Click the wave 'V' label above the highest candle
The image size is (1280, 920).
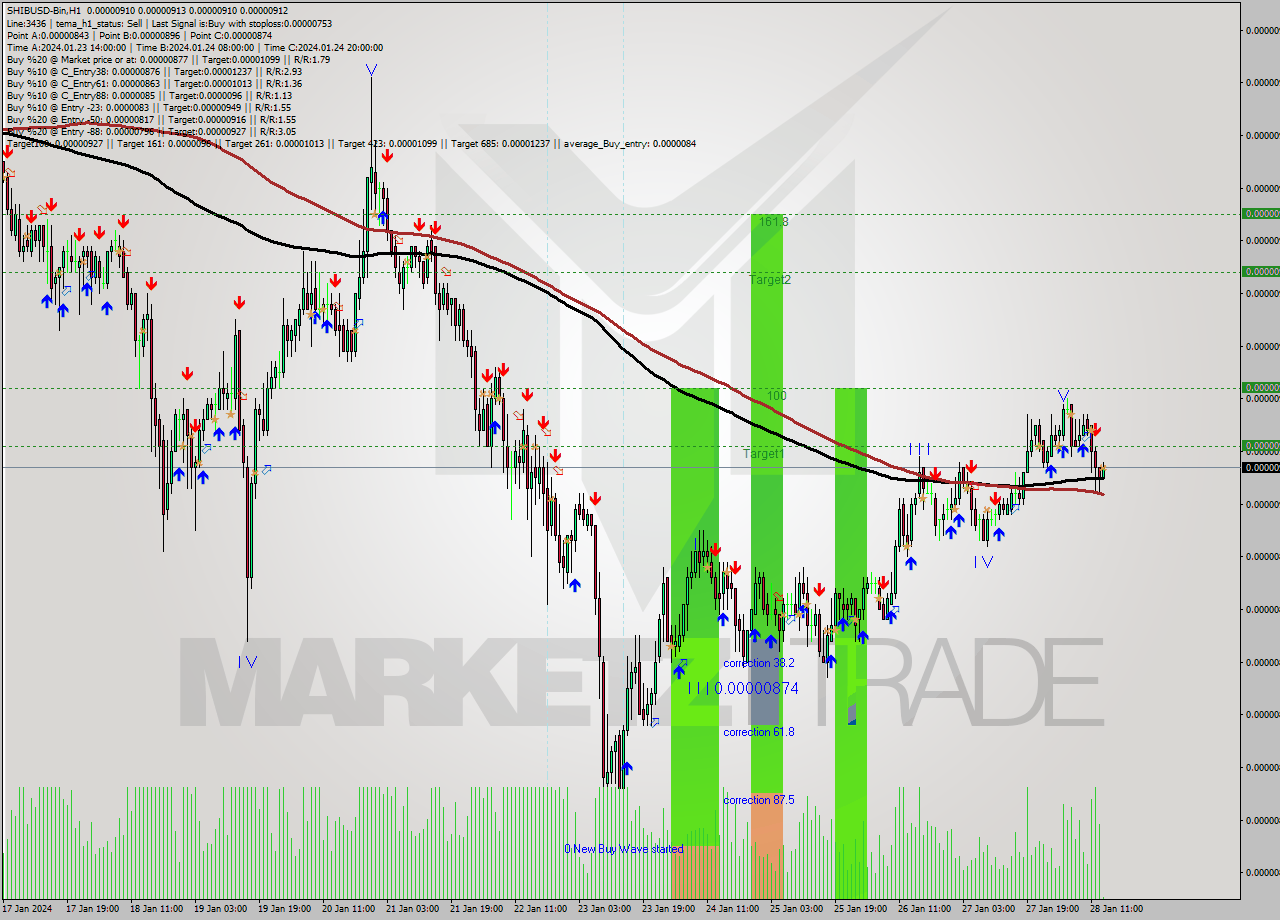tap(371, 70)
